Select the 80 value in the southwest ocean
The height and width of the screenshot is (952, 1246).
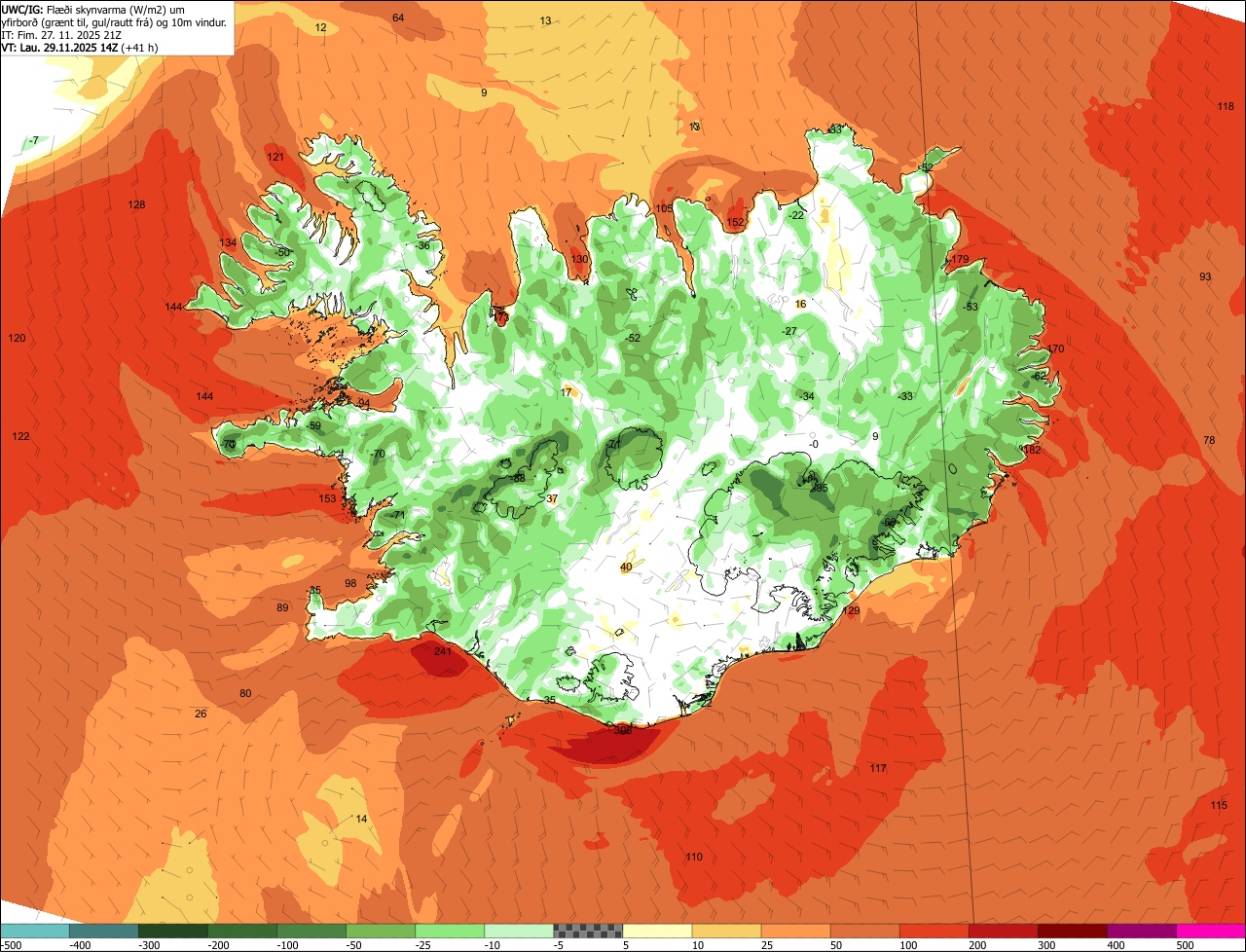tap(245, 694)
